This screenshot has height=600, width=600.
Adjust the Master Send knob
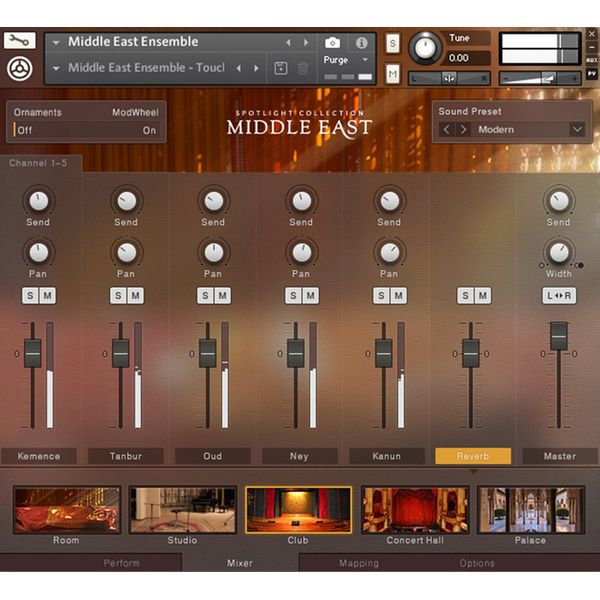coord(559,201)
